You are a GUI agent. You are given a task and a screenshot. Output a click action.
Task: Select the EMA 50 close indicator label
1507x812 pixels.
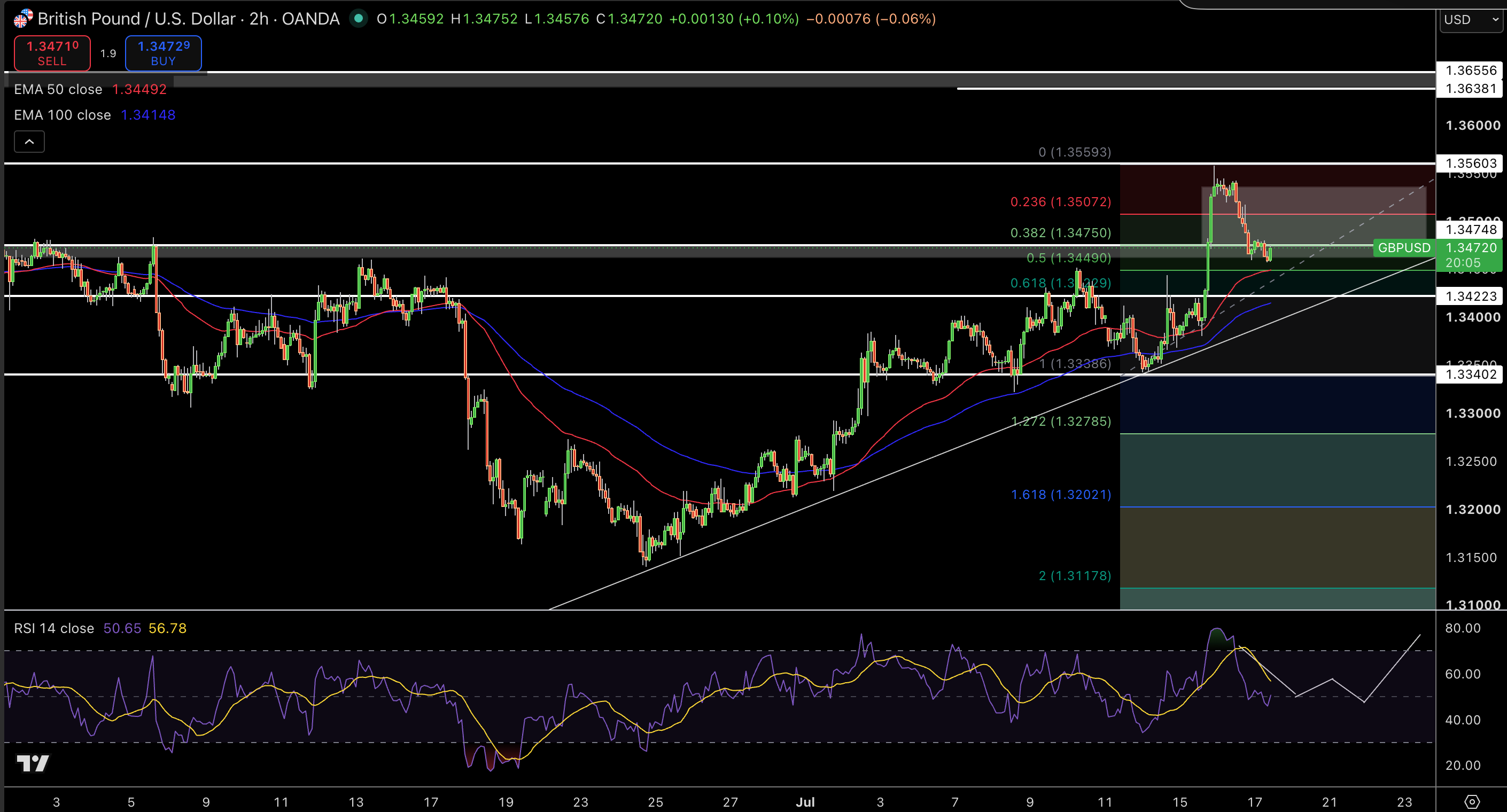click(58, 90)
